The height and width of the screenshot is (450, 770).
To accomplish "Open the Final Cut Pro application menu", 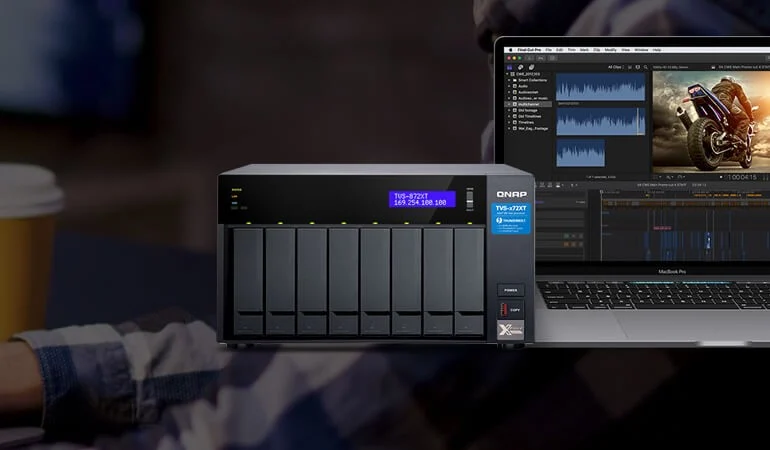I will (529, 50).
